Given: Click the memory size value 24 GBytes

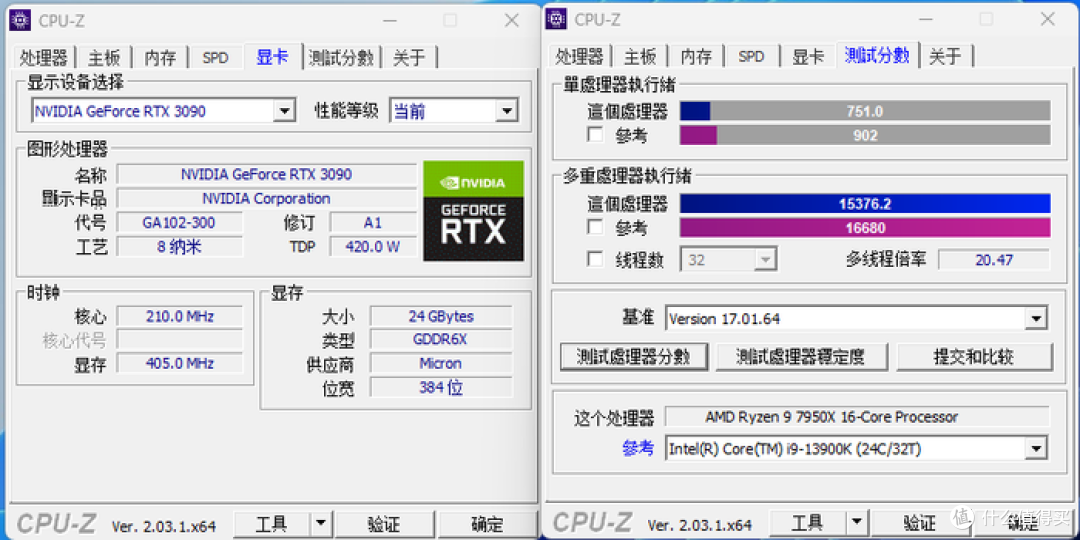Looking at the screenshot, I should coord(441,316).
